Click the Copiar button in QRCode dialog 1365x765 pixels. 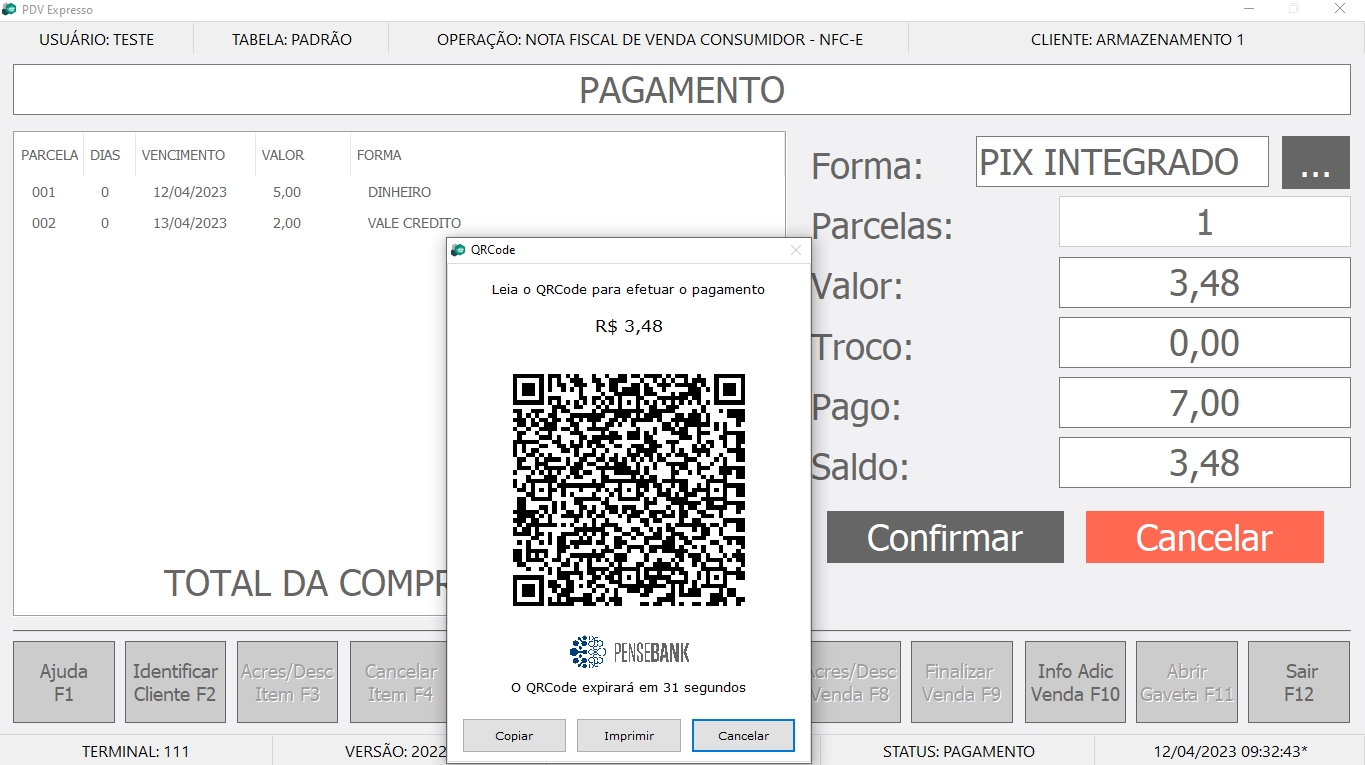tap(514, 736)
